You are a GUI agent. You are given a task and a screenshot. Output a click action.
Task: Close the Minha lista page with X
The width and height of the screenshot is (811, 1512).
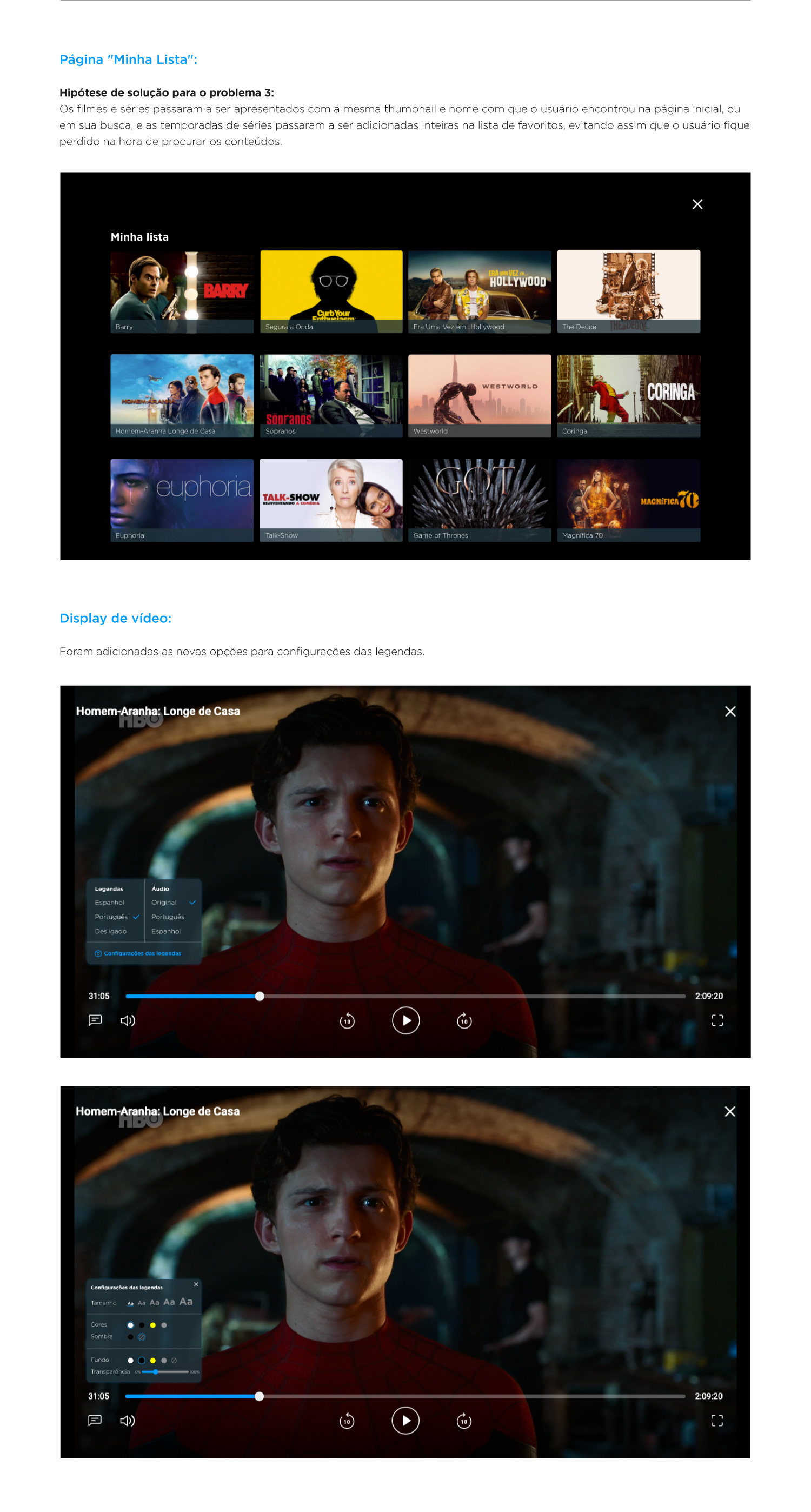(697, 204)
